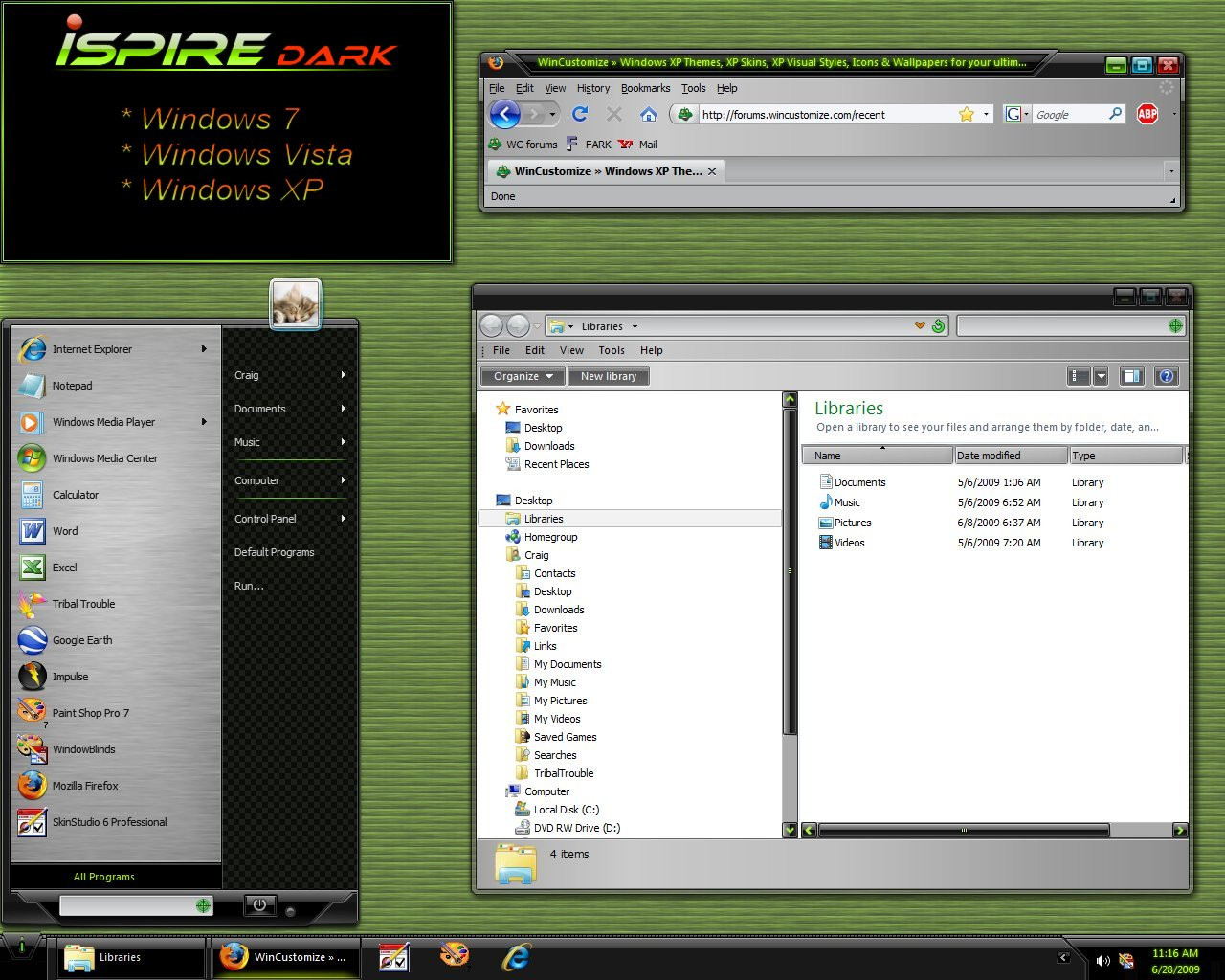The image size is (1225, 980).
Task: Click FARK bookmark in toolbar
Action: (589, 145)
